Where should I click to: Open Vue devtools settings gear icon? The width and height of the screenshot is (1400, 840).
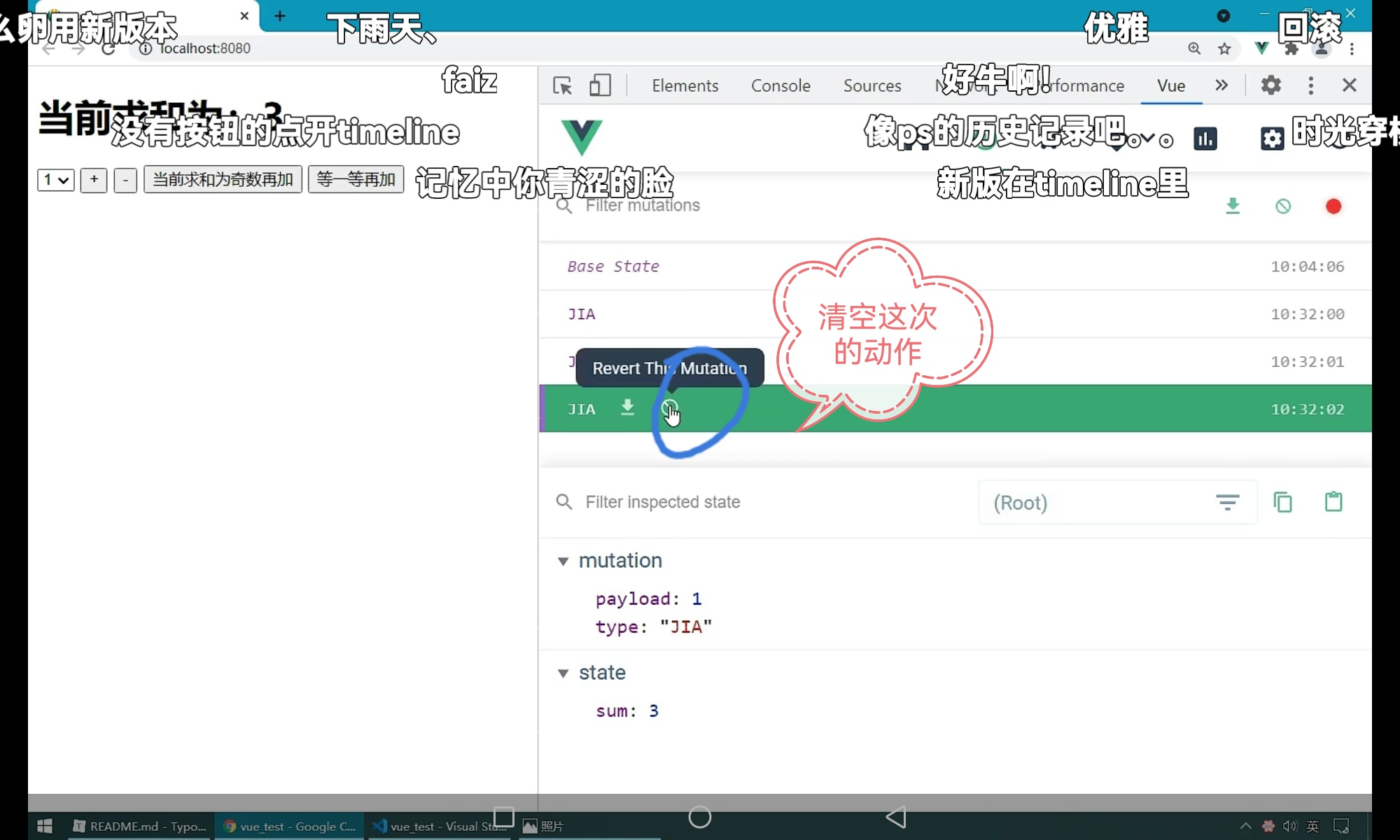(1272, 139)
